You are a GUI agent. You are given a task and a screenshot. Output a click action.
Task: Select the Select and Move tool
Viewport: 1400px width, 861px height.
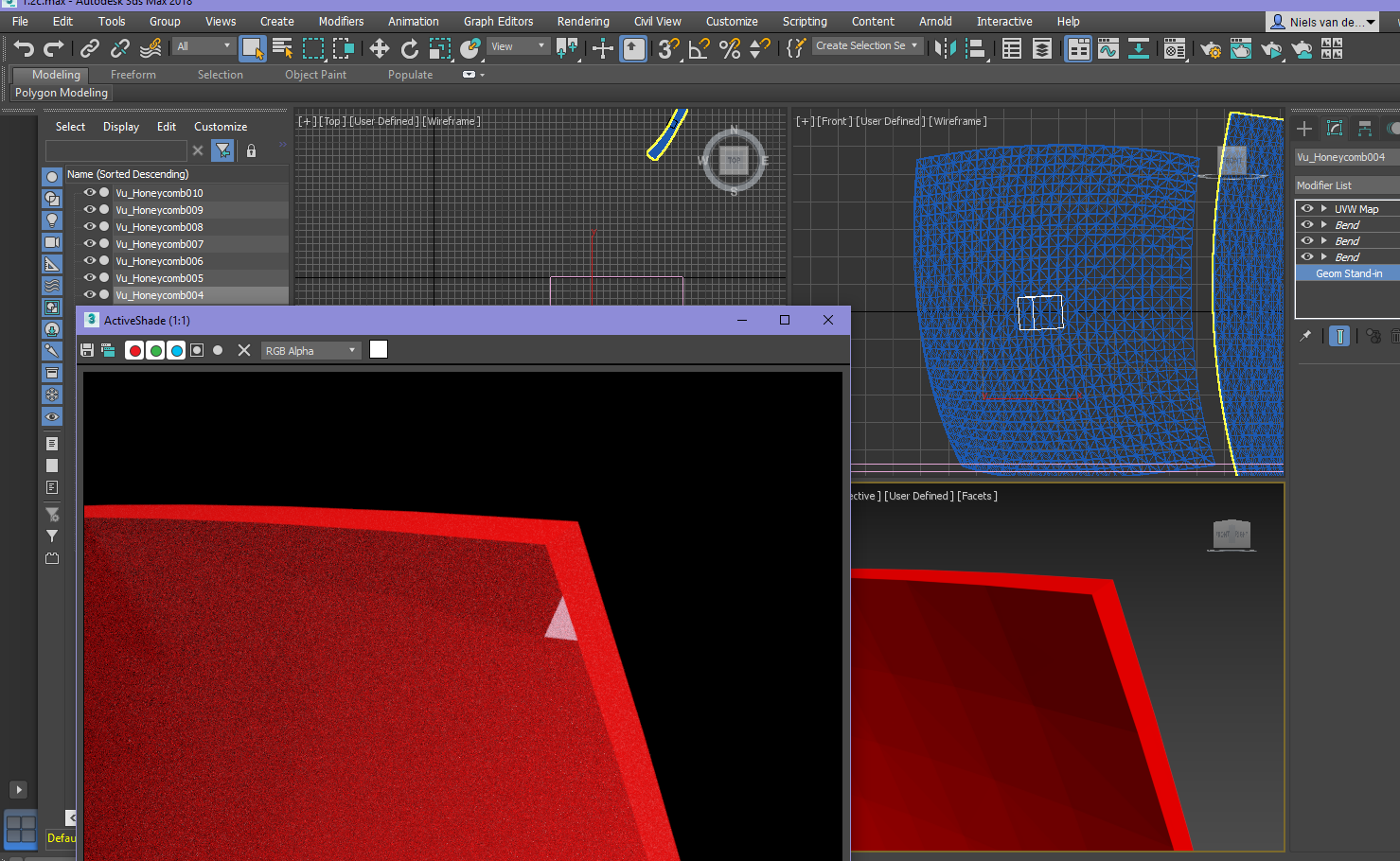coord(379,48)
